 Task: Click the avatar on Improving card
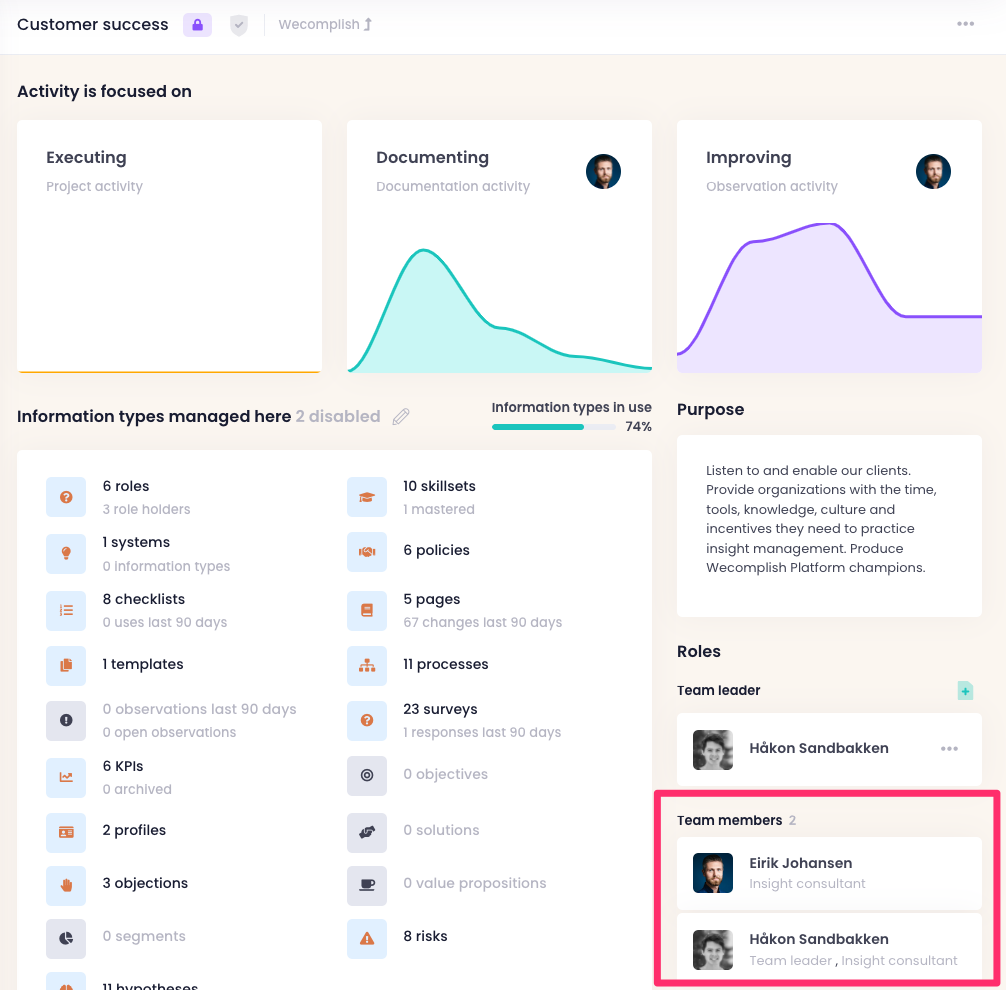coord(933,172)
